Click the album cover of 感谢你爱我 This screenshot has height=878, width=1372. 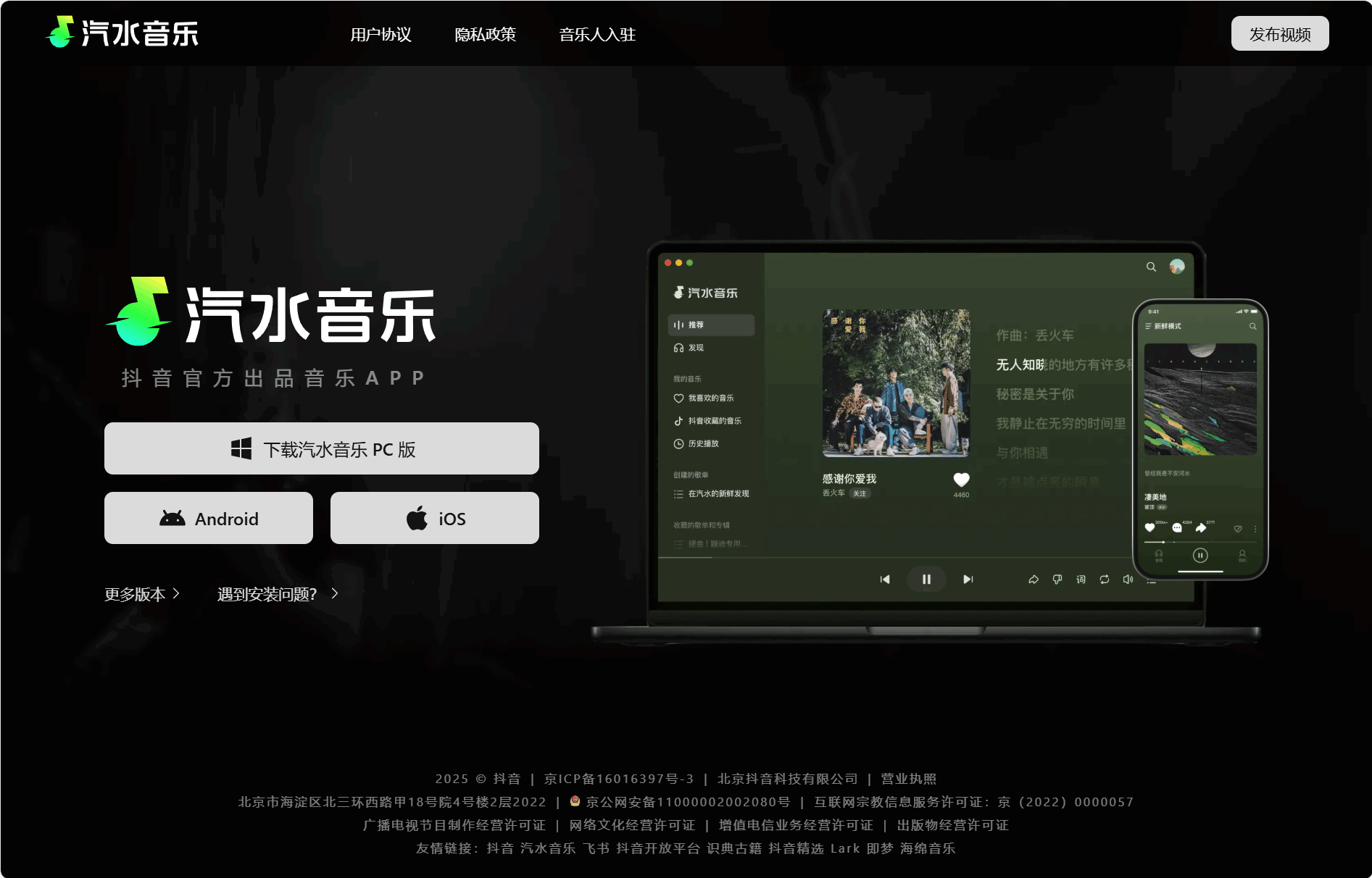click(x=896, y=383)
